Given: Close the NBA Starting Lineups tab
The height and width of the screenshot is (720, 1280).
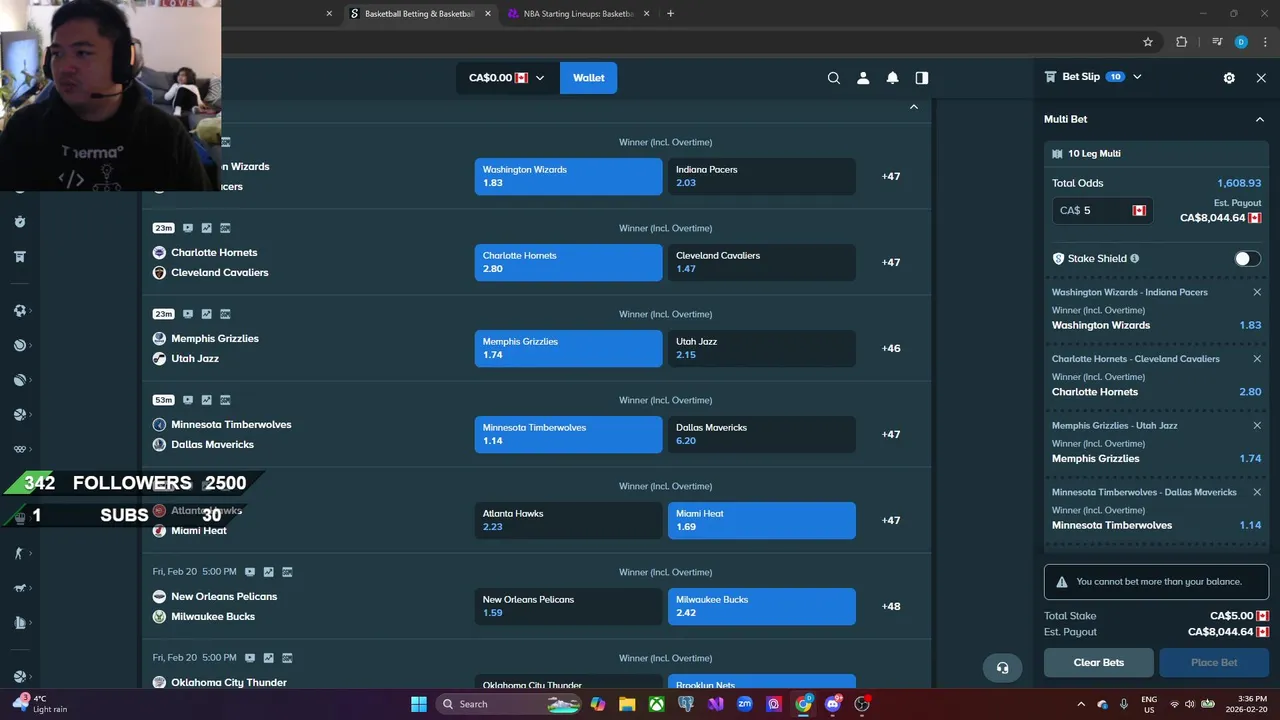Looking at the screenshot, I should click(646, 14).
